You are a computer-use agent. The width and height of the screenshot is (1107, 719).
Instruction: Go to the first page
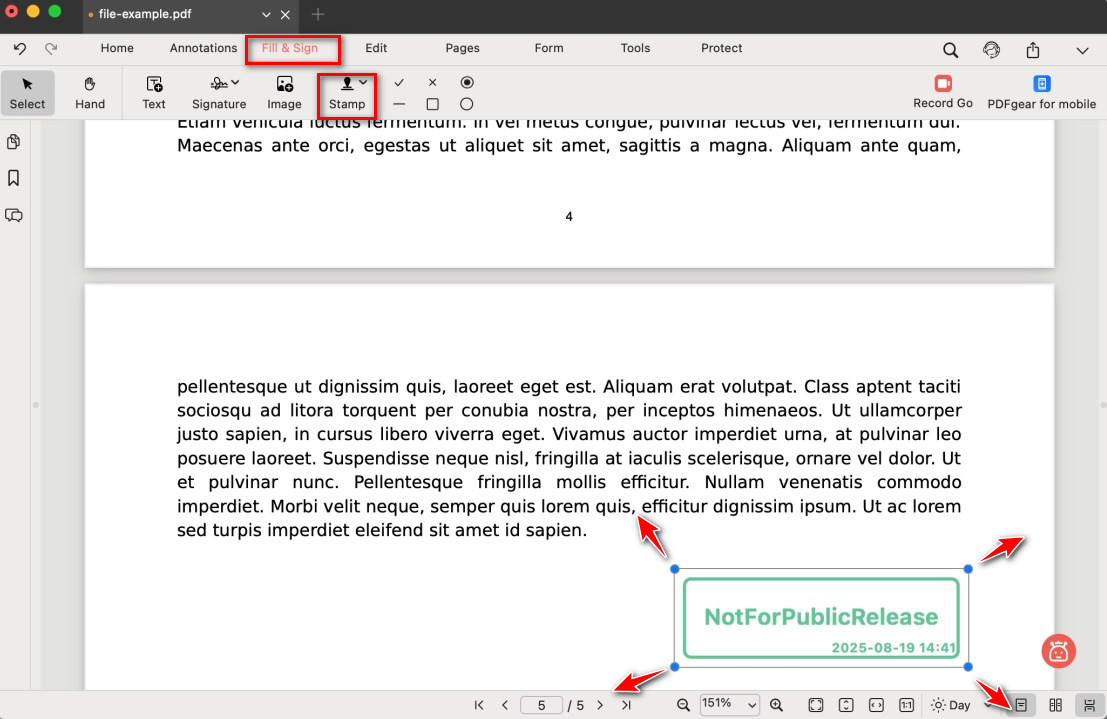point(479,705)
